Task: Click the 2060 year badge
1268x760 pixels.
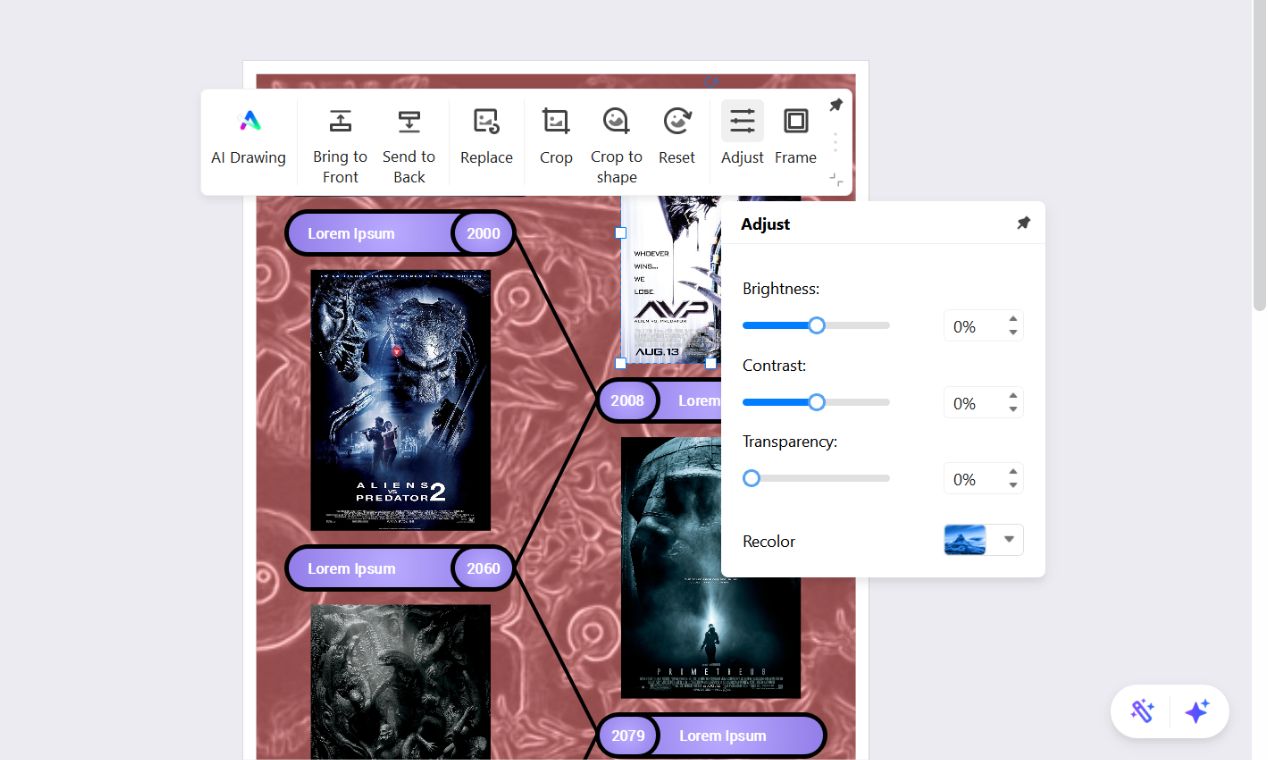Action: click(x=483, y=568)
